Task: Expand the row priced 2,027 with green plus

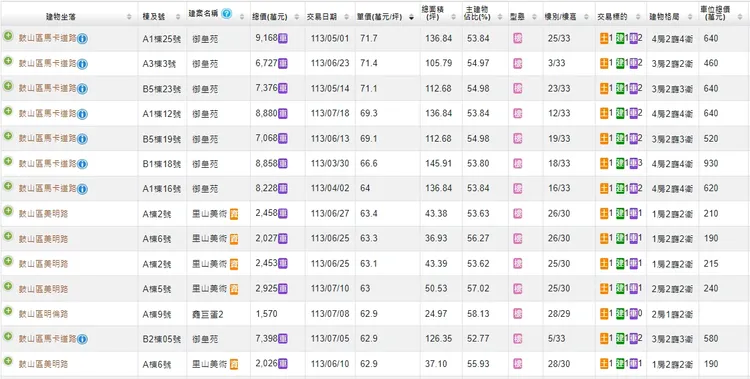Action: (8, 236)
